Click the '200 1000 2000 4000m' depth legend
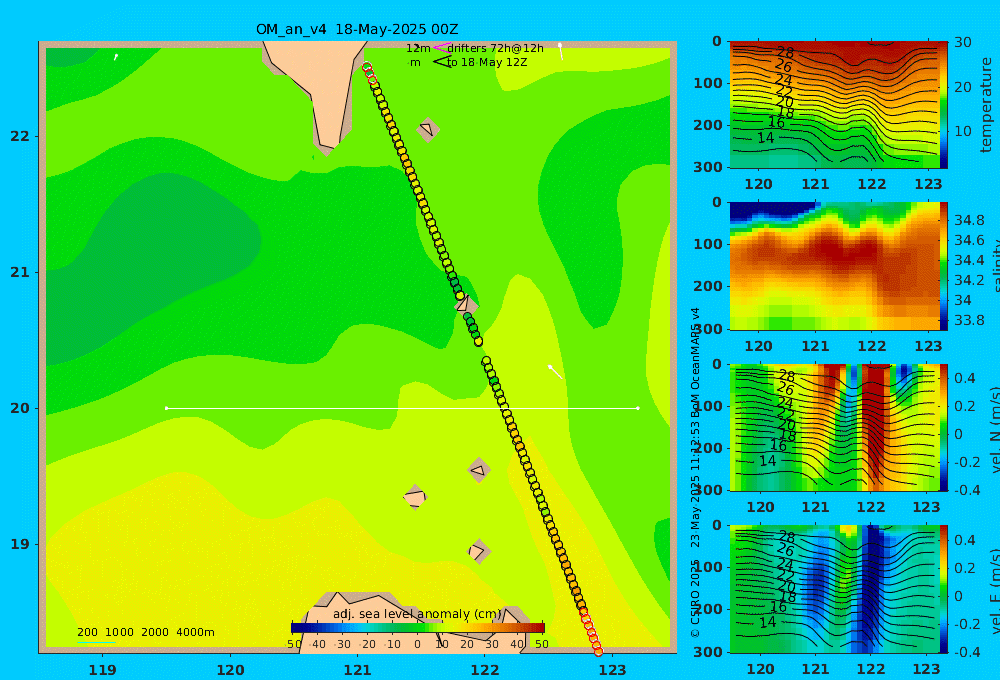This screenshot has width=1000, height=680. [x=145, y=632]
